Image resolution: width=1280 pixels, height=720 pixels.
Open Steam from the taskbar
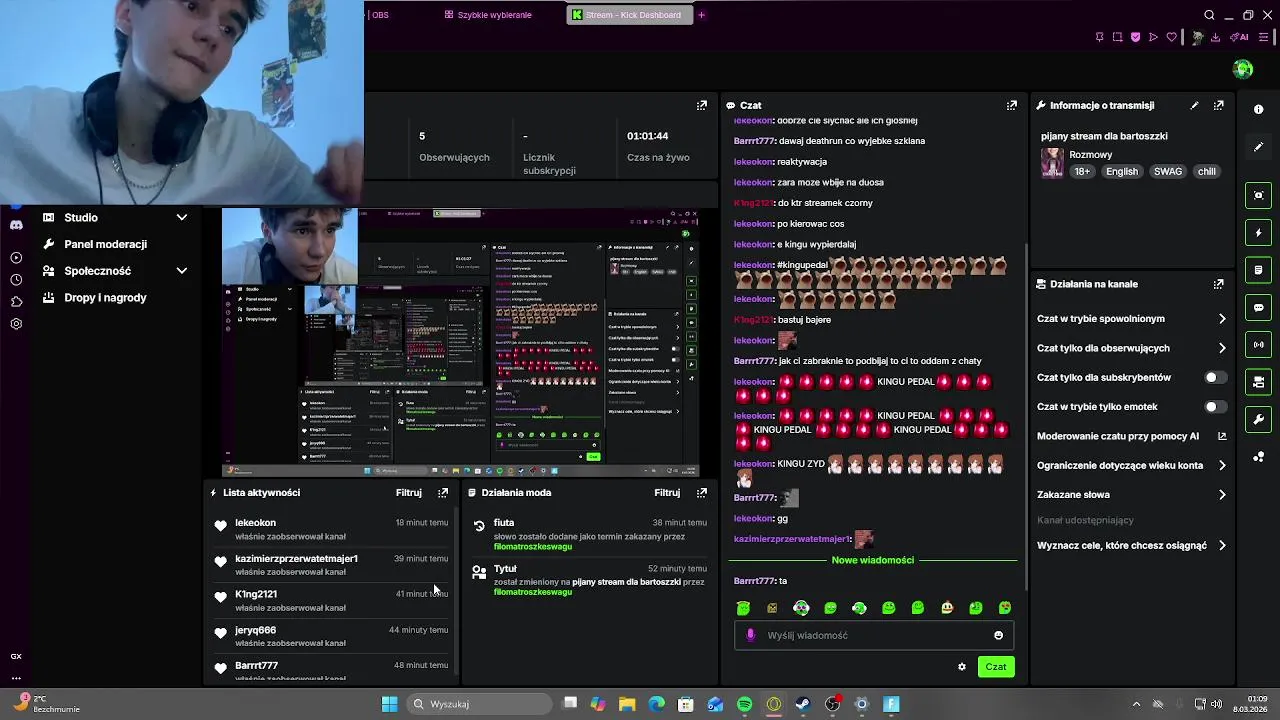point(803,704)
